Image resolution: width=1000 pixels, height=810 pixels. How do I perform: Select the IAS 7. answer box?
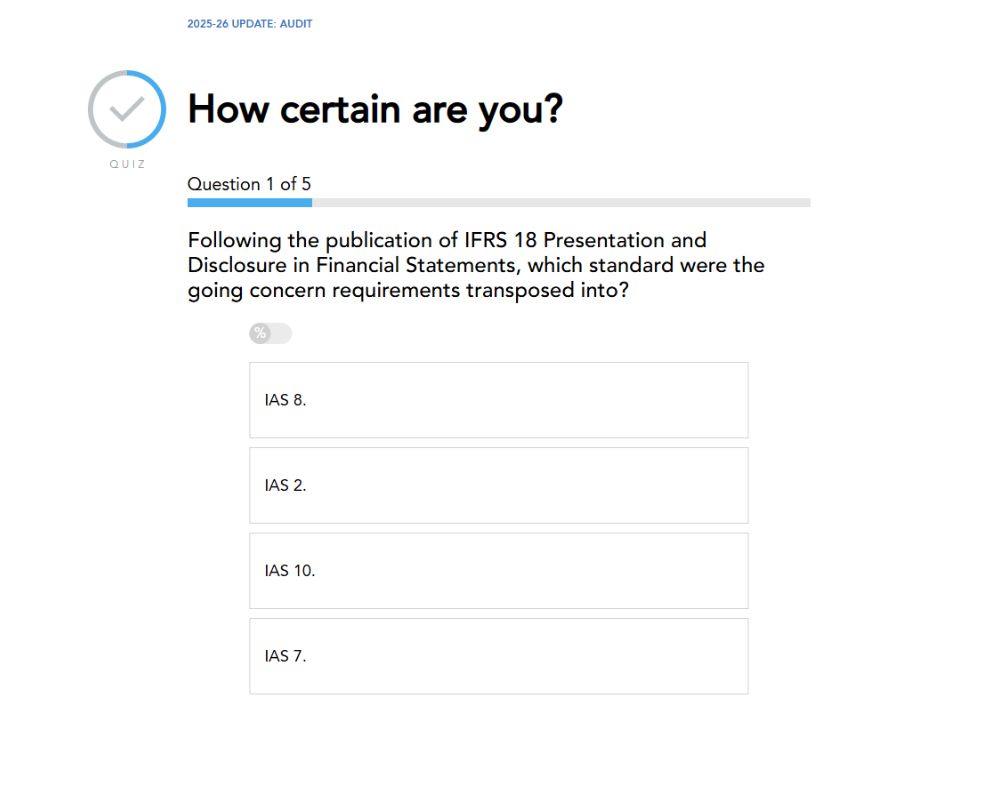click(x=498, y=656)
